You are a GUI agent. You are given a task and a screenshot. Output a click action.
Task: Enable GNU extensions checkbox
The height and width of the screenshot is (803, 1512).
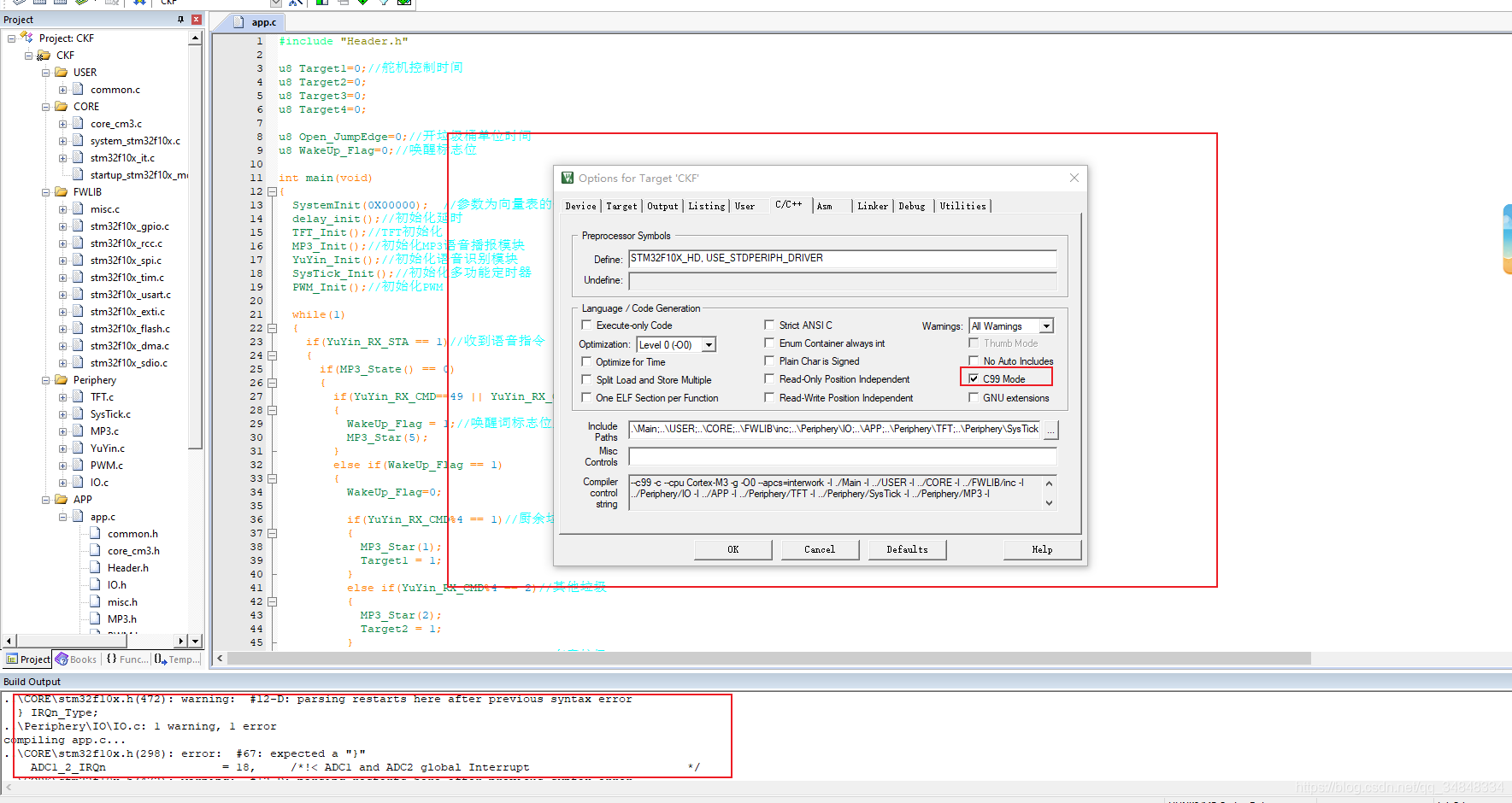click(974, 397)
